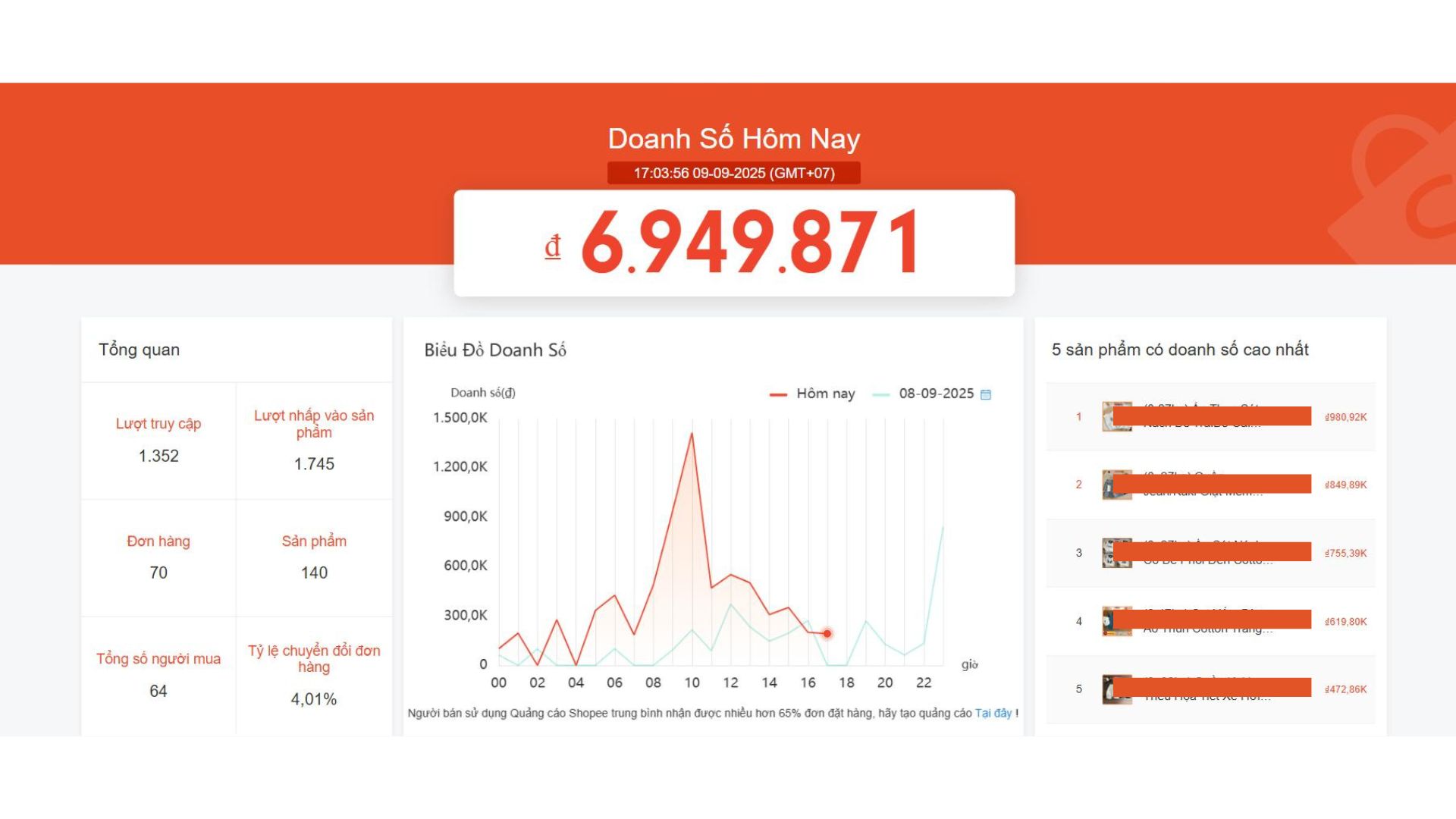Screen dimensions: 1456x819
Task: Click the đồng currency symbol beside total
Action: tap(553, 247)
